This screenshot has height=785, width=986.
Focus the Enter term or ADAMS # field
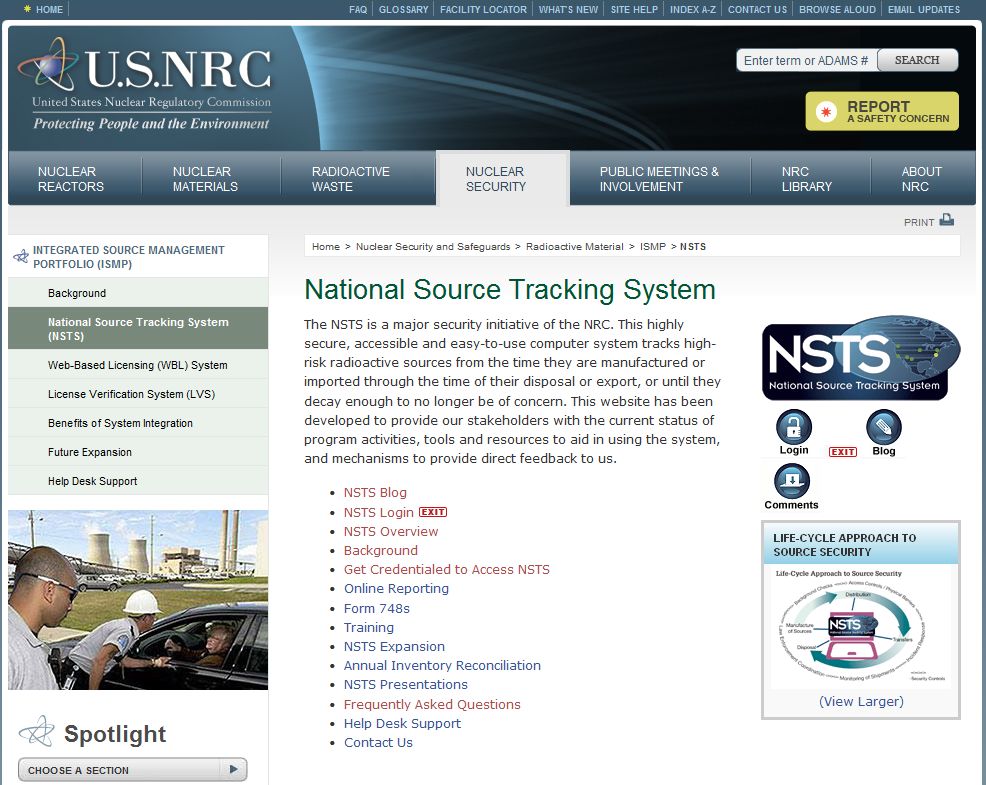(807, 60)
